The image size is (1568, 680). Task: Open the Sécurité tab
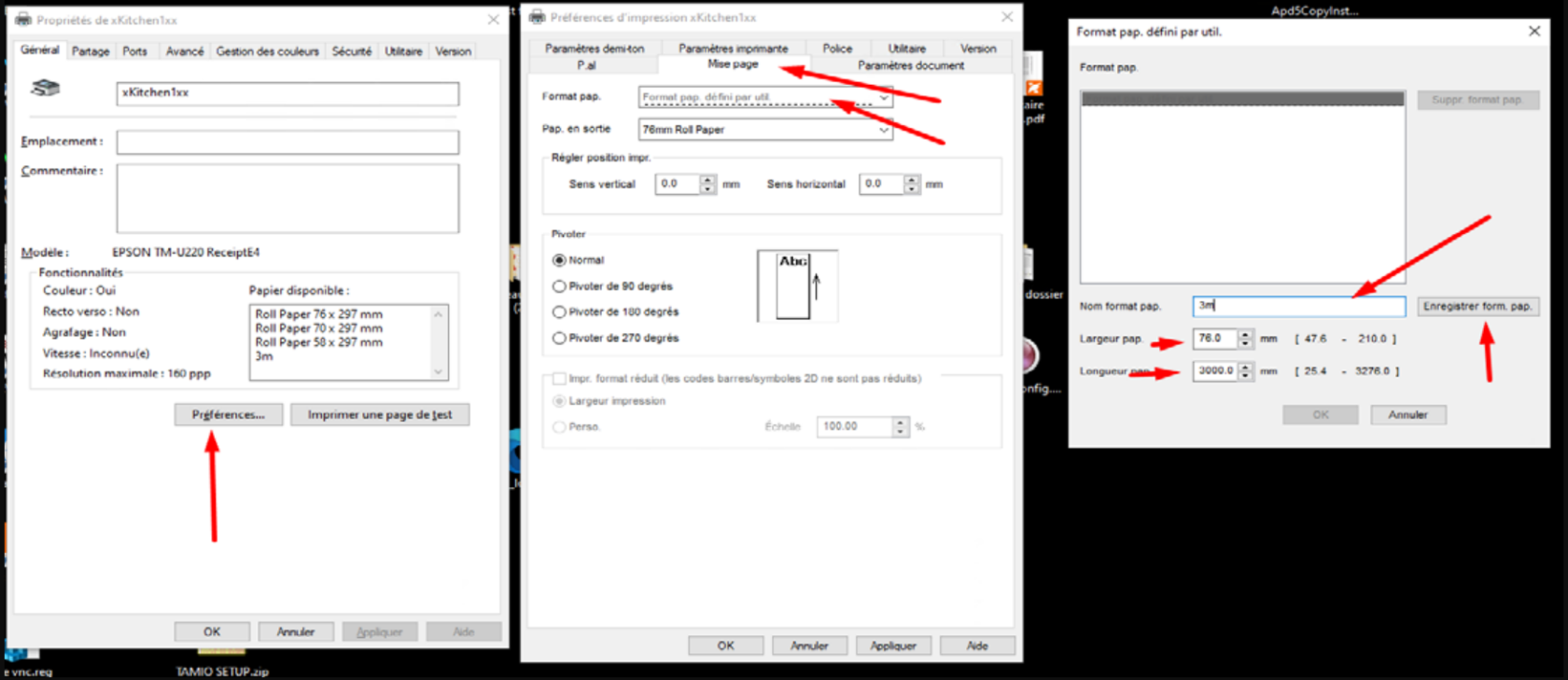[352, 51]
